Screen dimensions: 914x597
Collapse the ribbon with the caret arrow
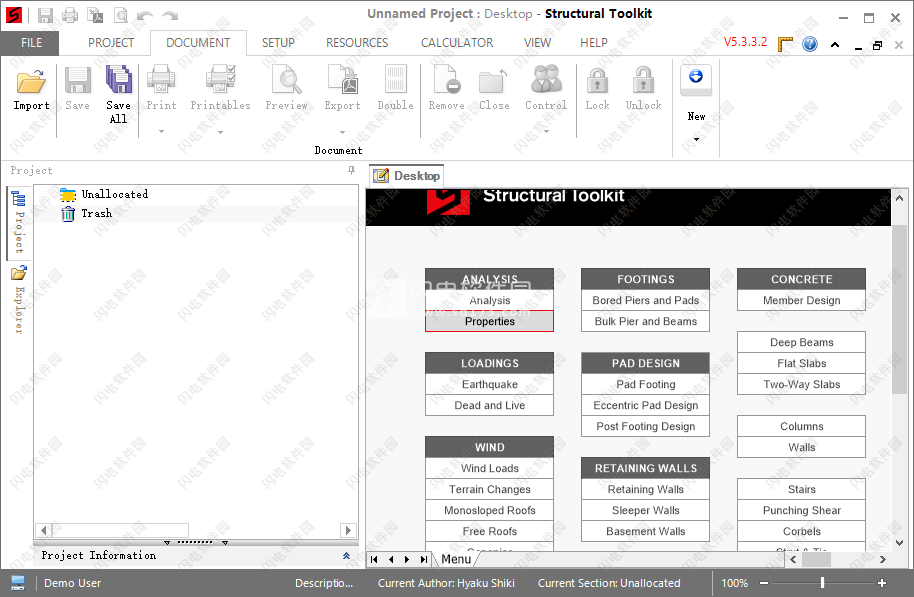click(x=835, y=44)
